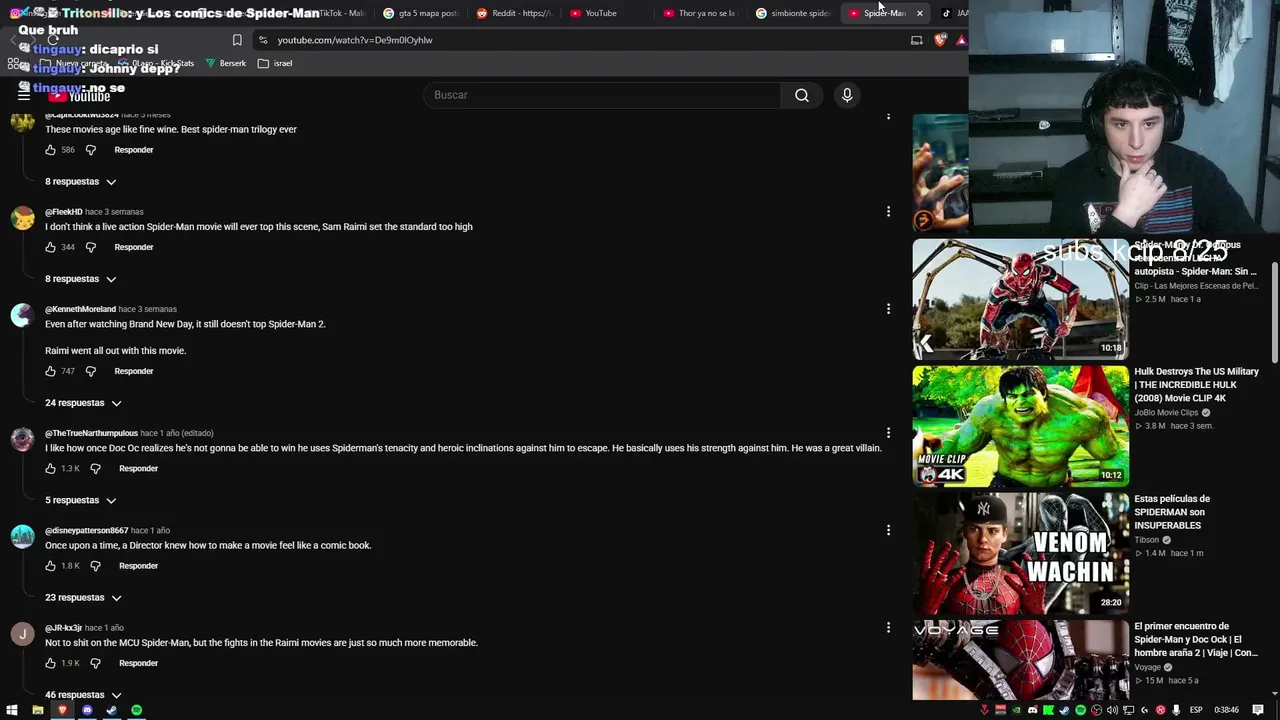Dislike @disneypatterson8667's comment

tap(95, 566)
